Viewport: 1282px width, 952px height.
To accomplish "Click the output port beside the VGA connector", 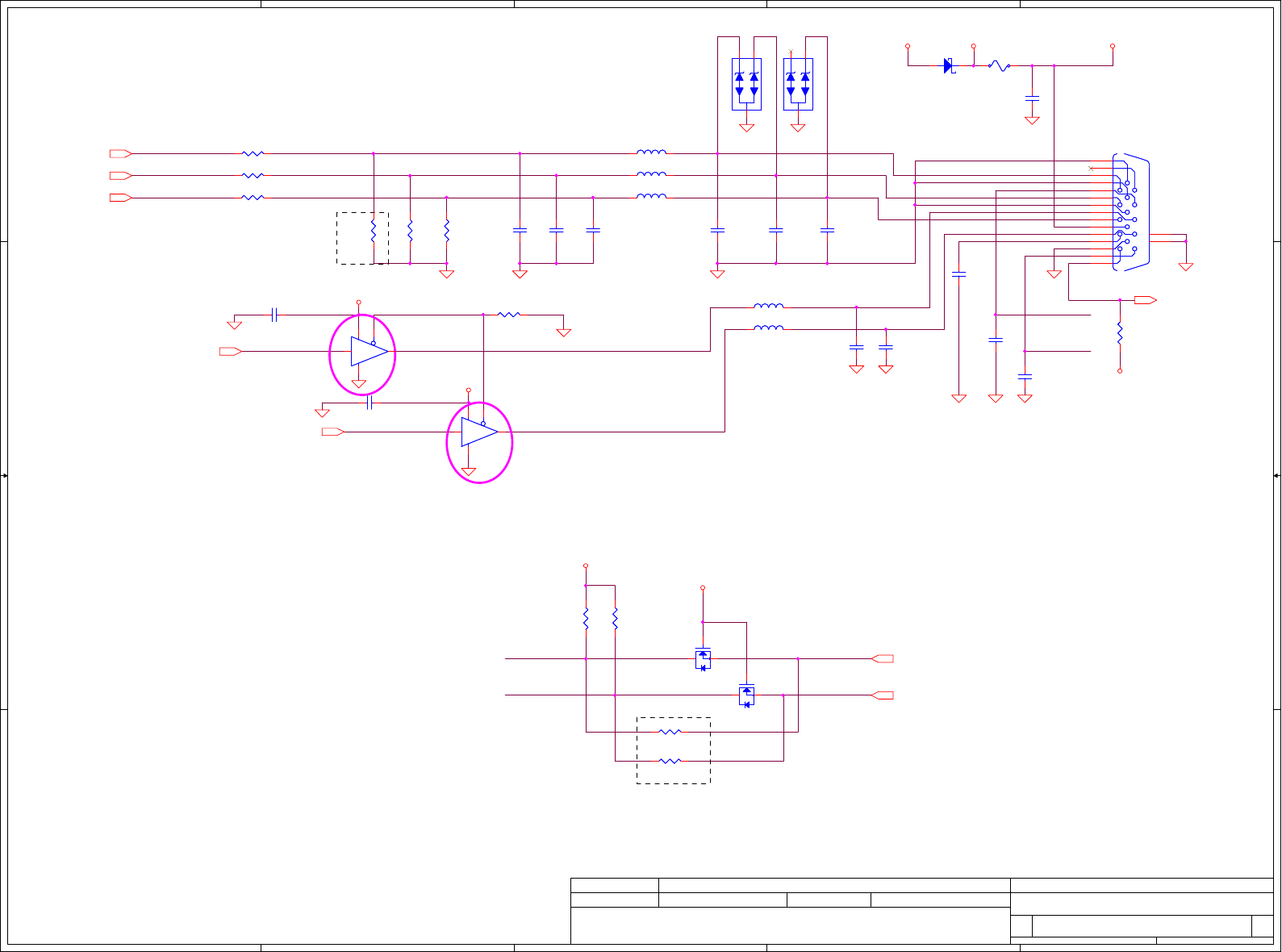I will tap(1146, 300).
